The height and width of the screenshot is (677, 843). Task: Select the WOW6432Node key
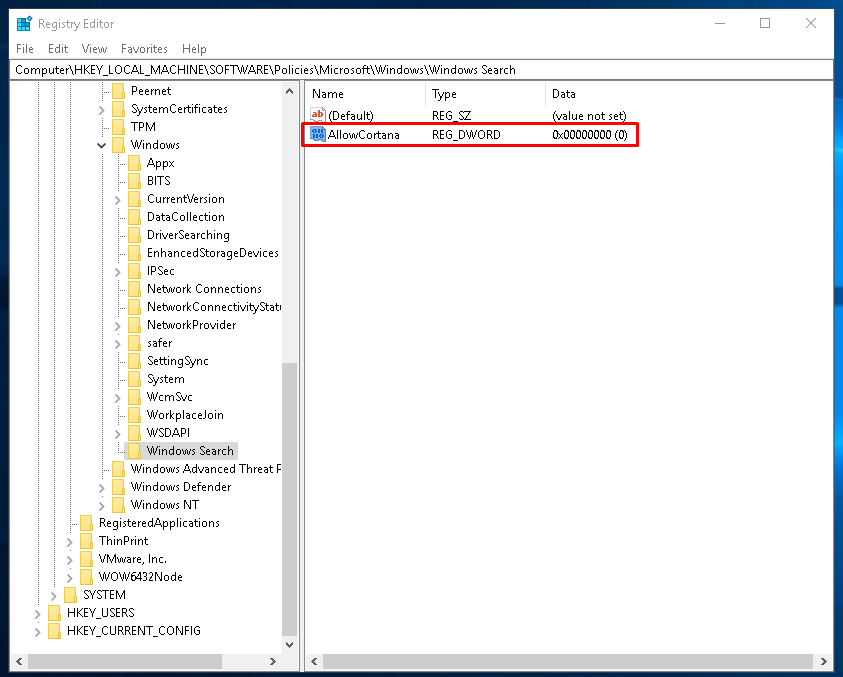tap(140, 577)
